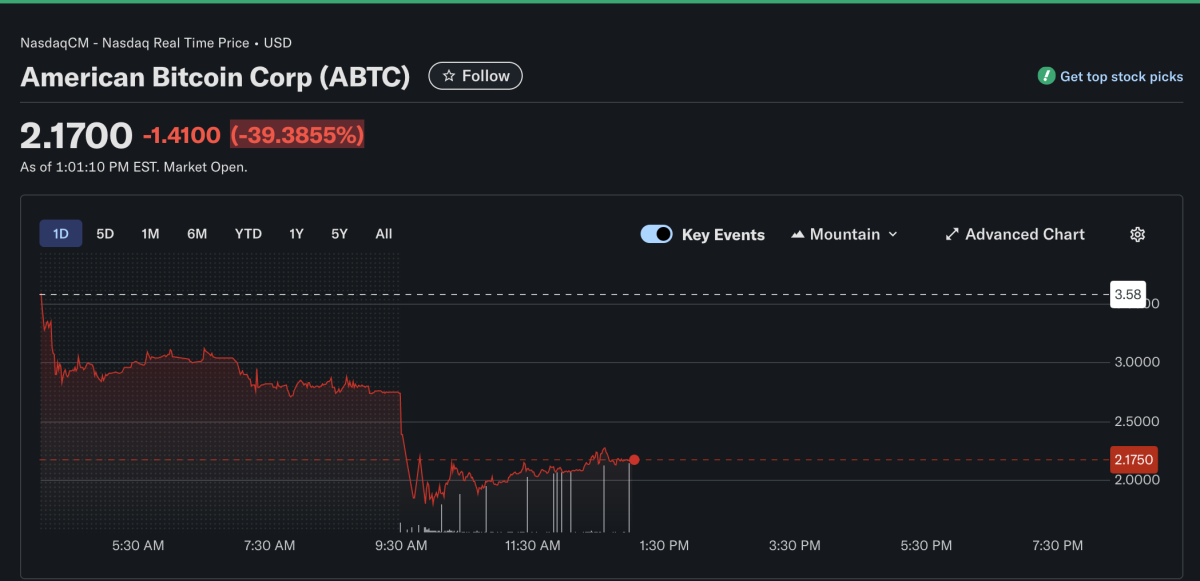The image size is (1200, 581).
Task: Click the Advanced Chart diagonal arrow icon
Action: tap(951, 234)
